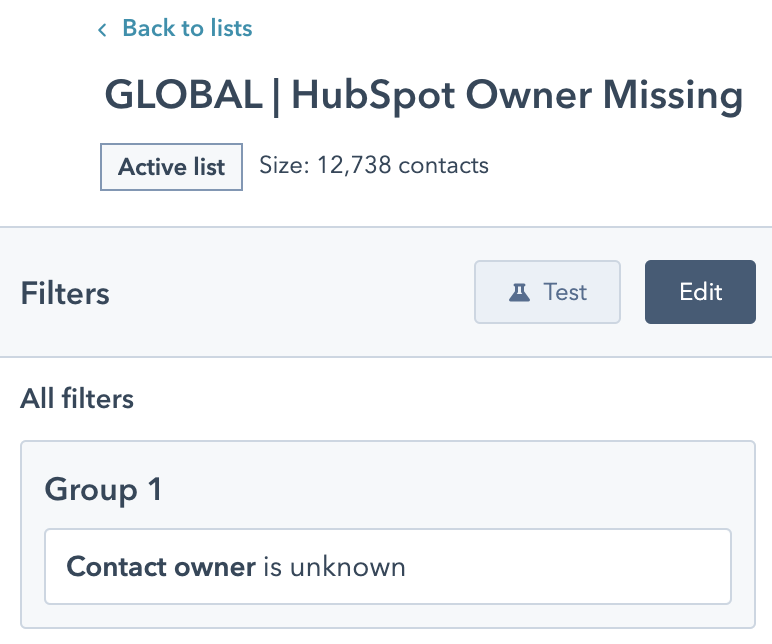Click the All filters label
This screenshot has width=772, height=644.
coord(77,398)
